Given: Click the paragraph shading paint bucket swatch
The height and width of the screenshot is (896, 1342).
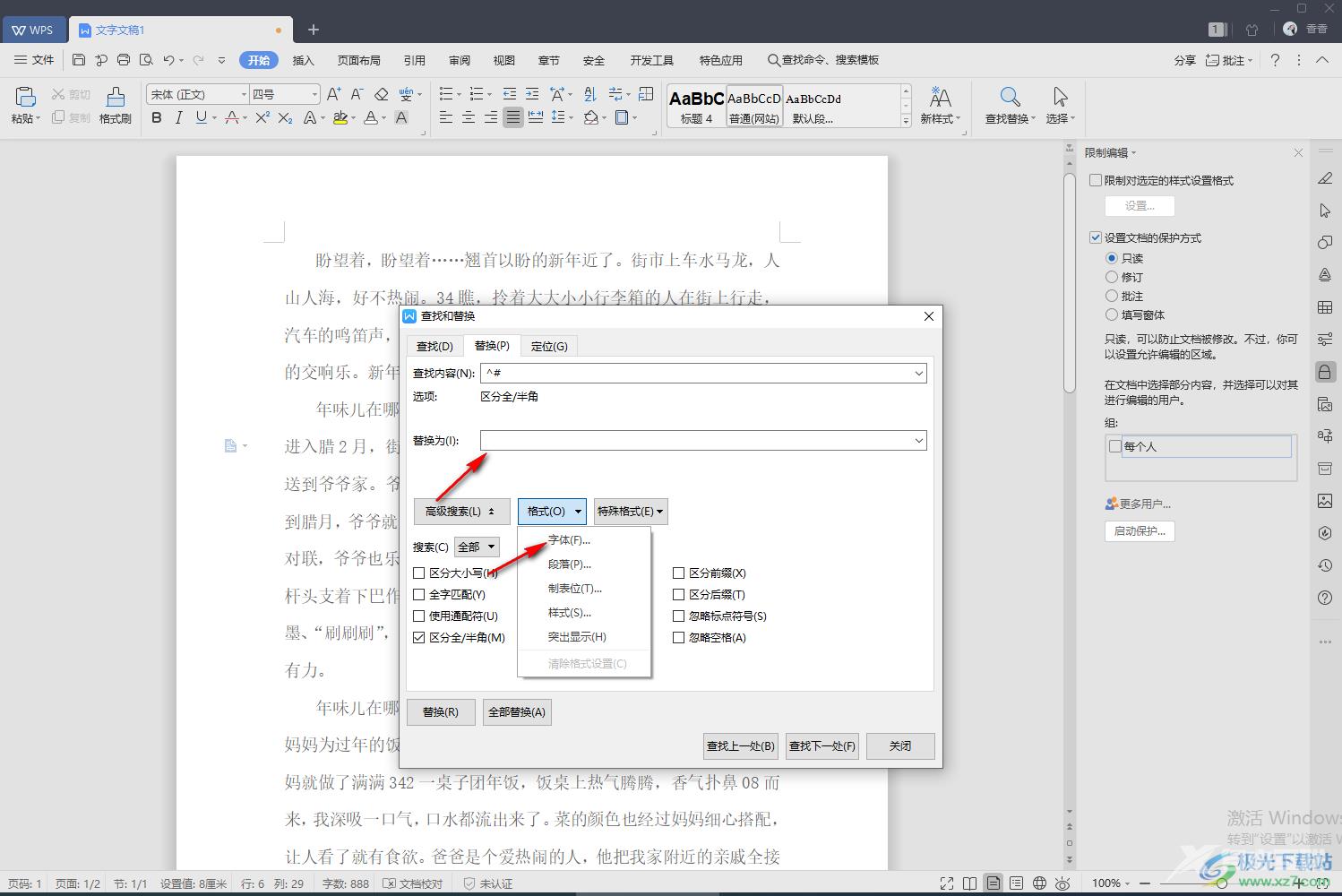Looking at the screenshot, I should 590,117.
